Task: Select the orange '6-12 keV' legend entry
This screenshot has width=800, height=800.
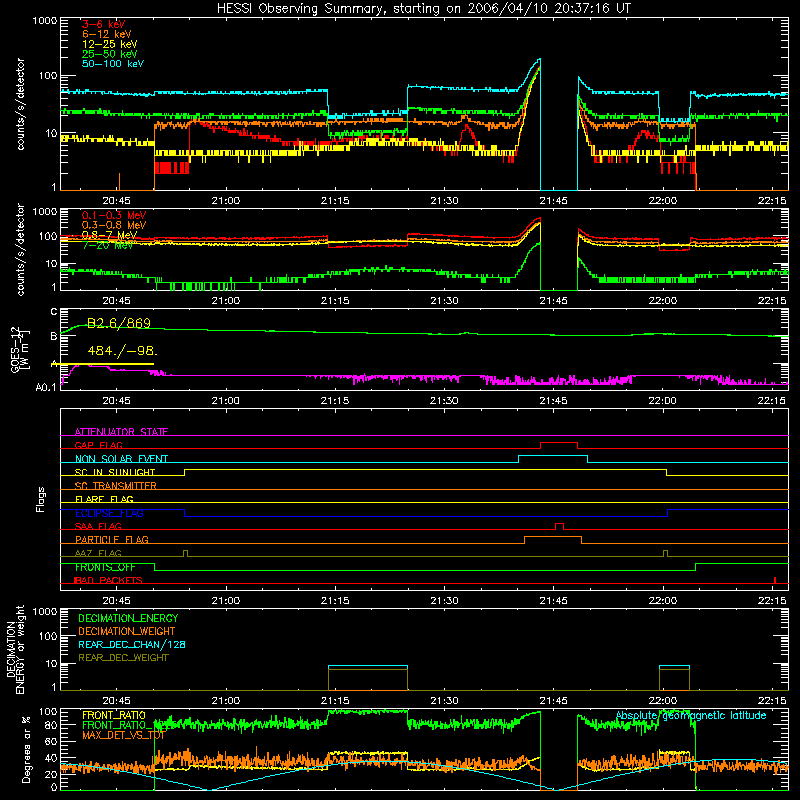Action: 106,34
